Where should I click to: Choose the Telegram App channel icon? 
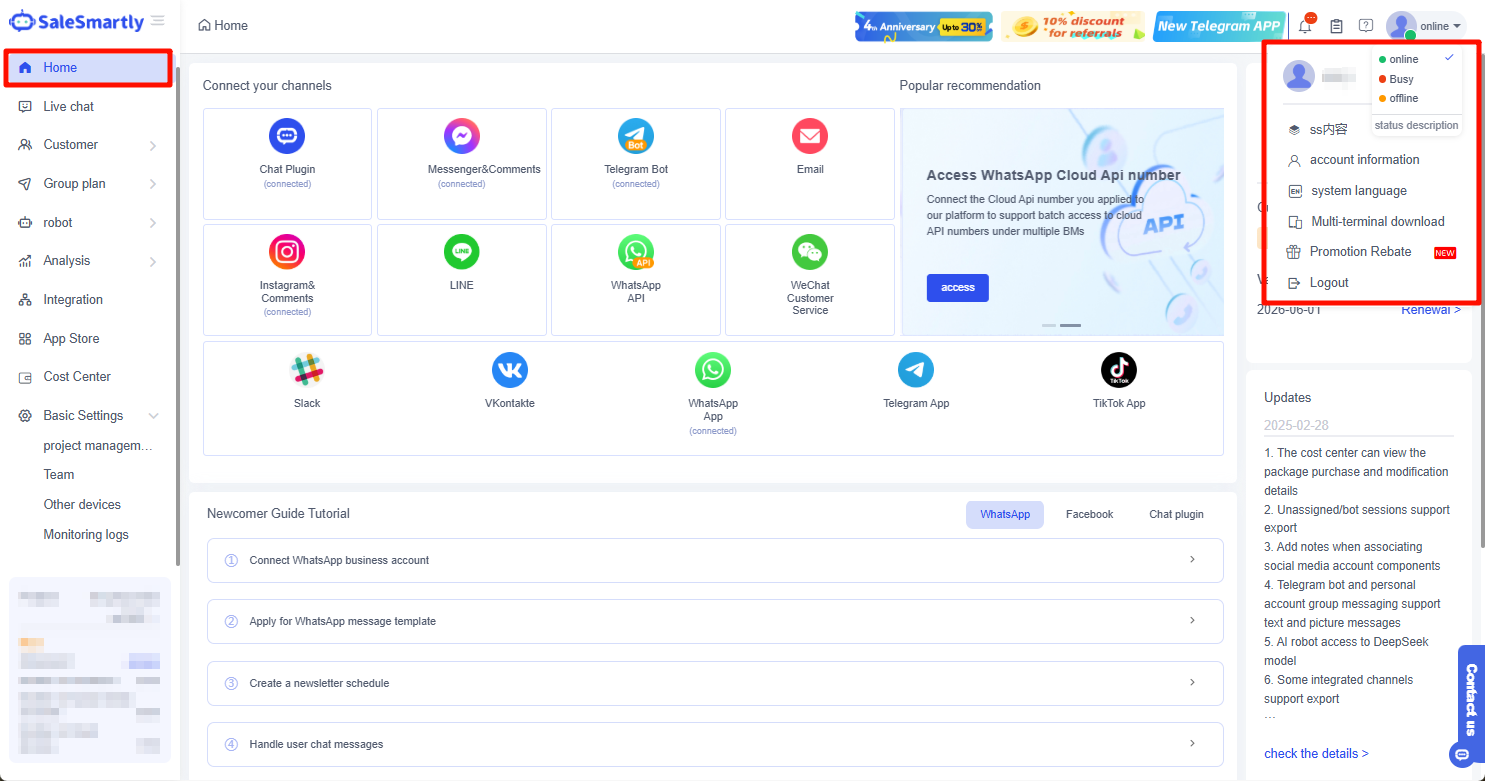point(916,370)
